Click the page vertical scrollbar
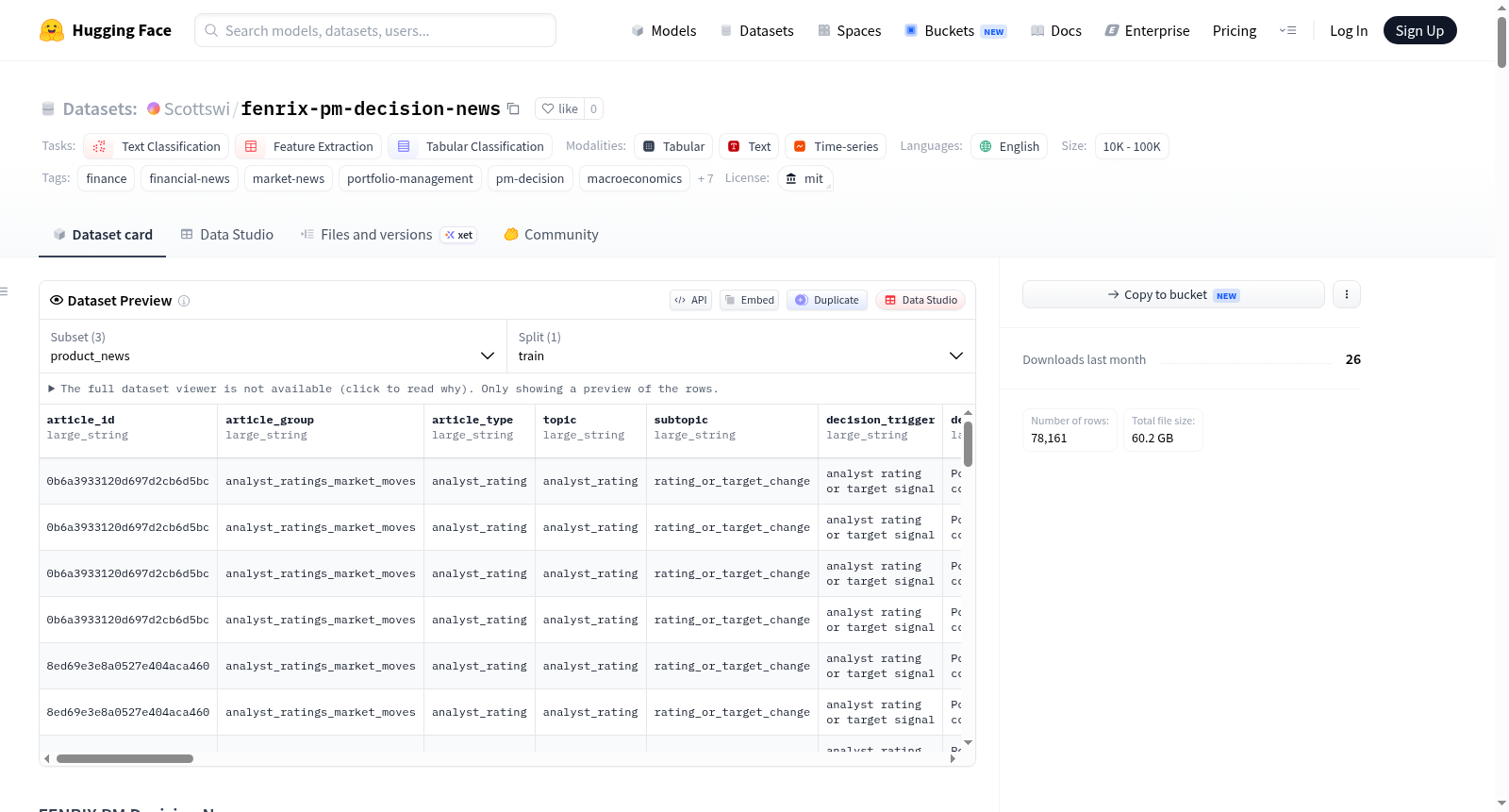The width and height of the screenshot is (1509, 812). pyautogui.click(x=1501, y=42)
